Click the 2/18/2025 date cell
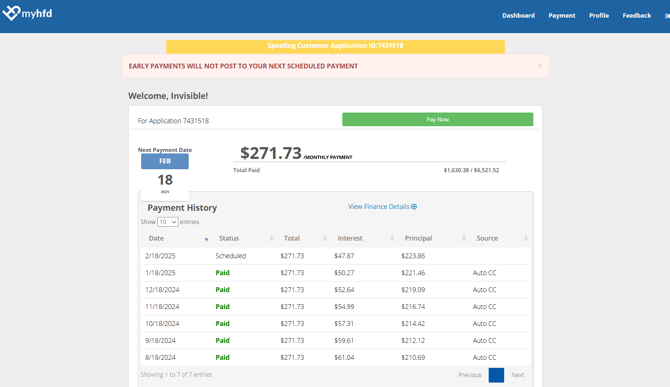This screenshot has width=670, height=387. pos(160,256)
